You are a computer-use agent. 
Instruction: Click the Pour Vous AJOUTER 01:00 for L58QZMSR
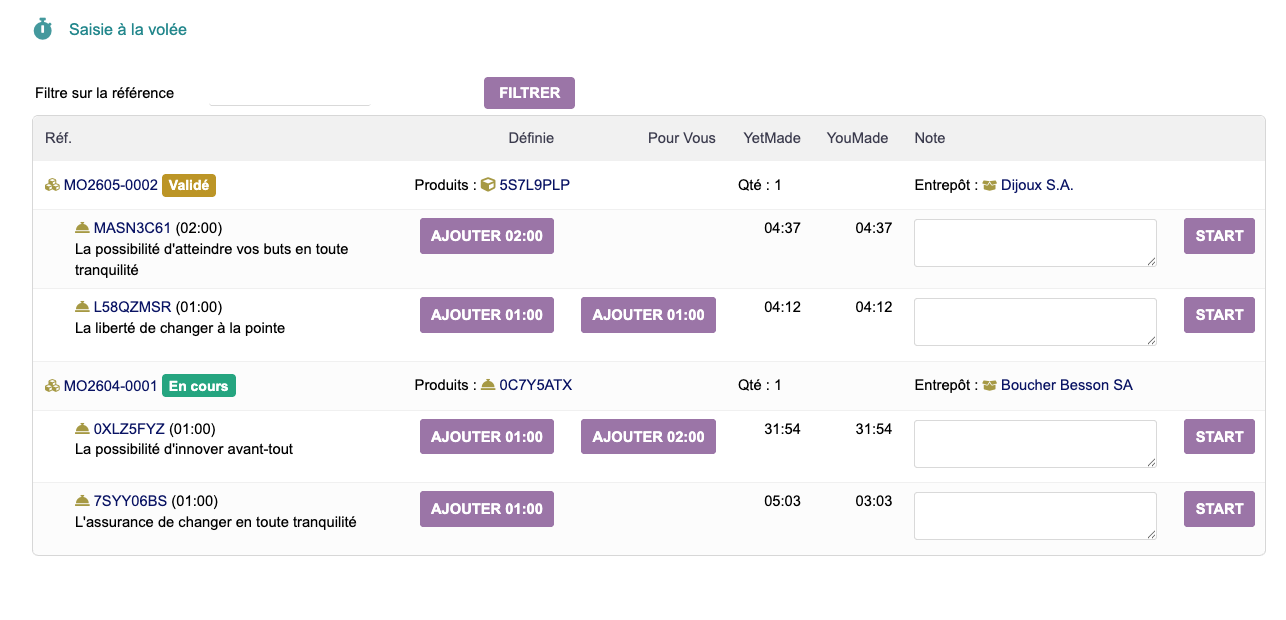point(648,315)
